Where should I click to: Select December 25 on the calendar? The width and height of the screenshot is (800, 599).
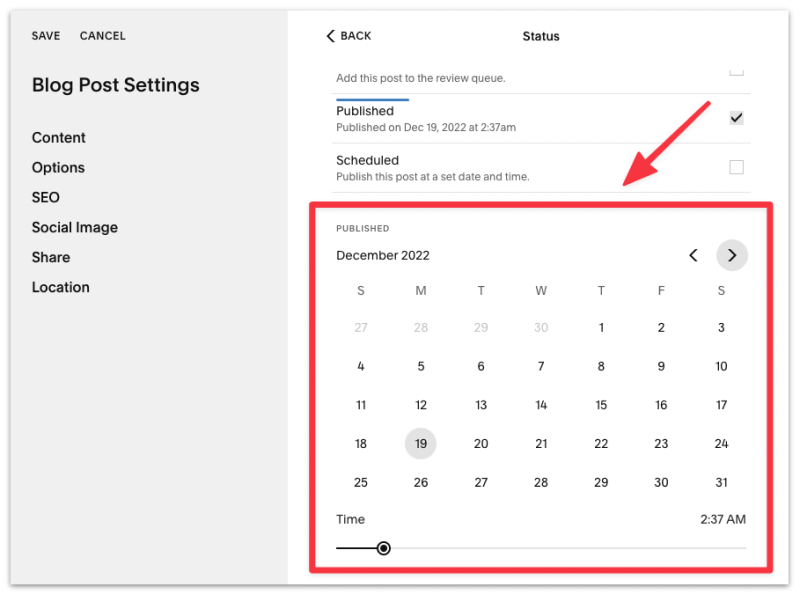(361, 482)
